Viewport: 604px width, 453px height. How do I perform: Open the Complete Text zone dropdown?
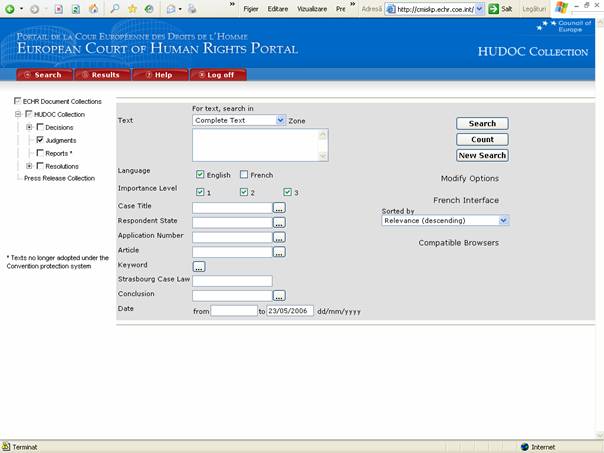tap(280, 120)
